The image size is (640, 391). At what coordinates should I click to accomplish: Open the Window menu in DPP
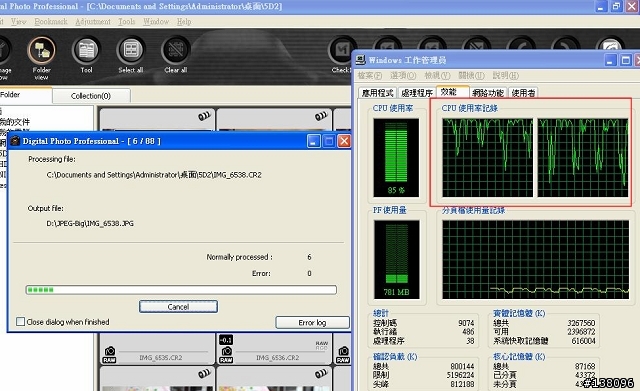(156, 22)
